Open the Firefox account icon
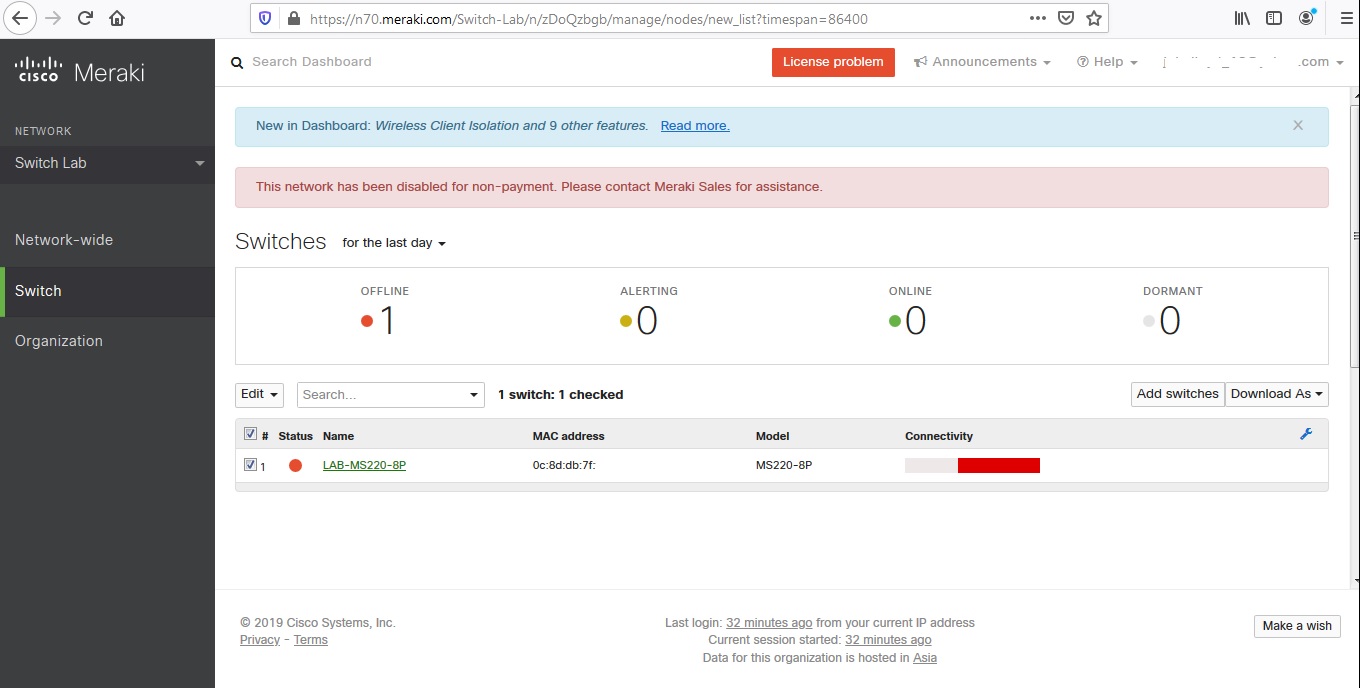 (x=1306, y=17)
